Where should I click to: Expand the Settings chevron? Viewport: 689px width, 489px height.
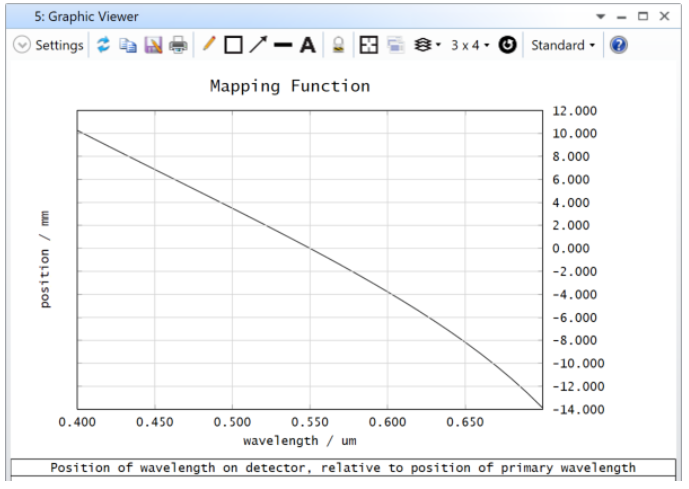coord(22,45)
